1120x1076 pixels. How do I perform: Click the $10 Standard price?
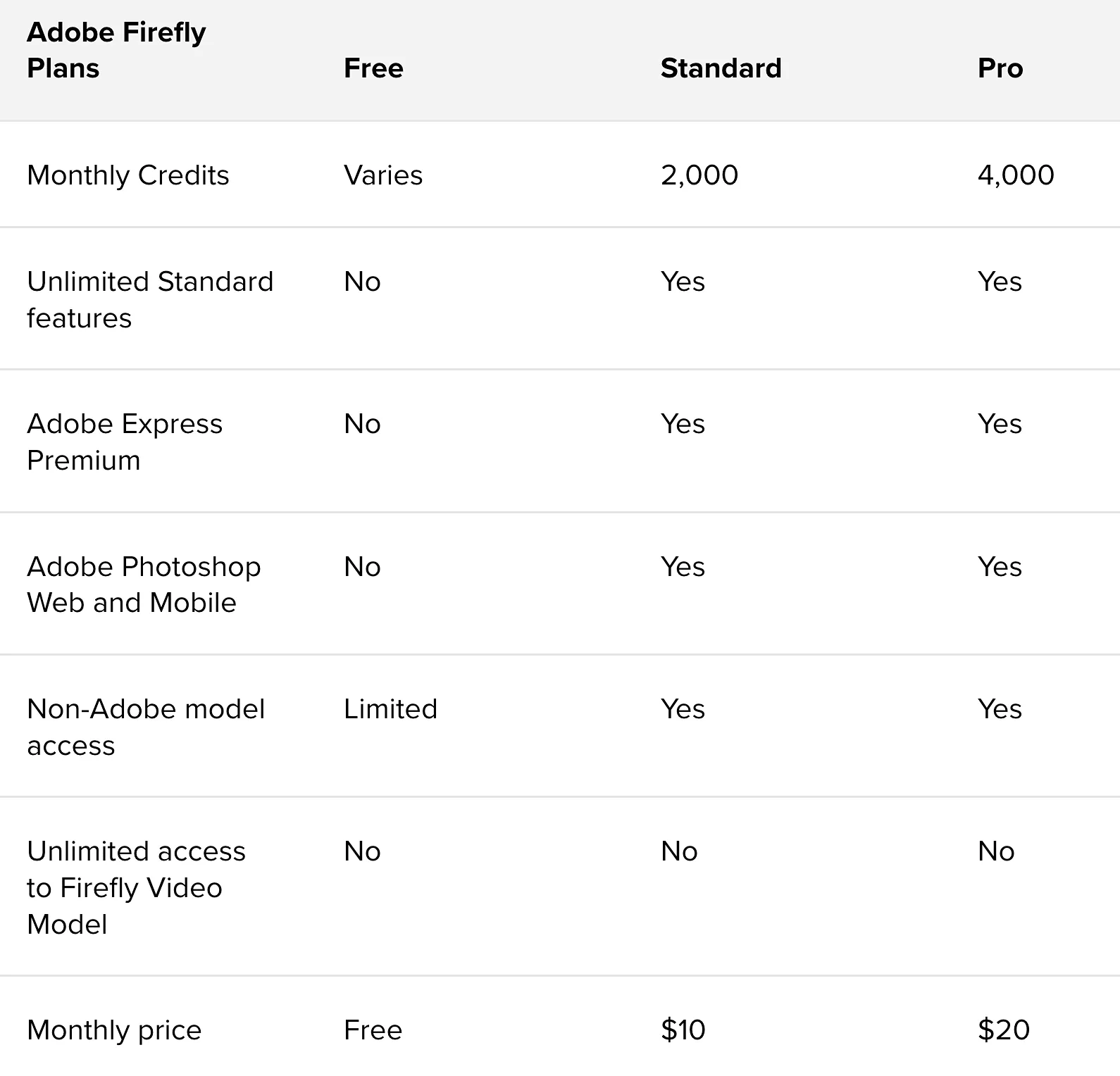coord(683,1030)
